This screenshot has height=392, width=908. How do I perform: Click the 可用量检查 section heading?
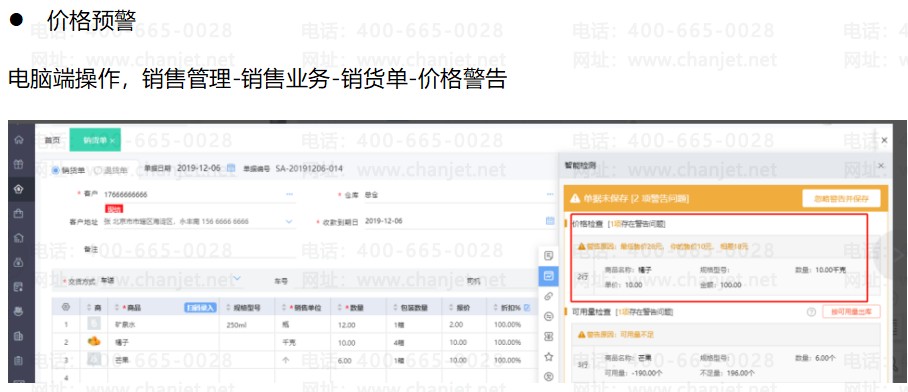tap(593, 312)
